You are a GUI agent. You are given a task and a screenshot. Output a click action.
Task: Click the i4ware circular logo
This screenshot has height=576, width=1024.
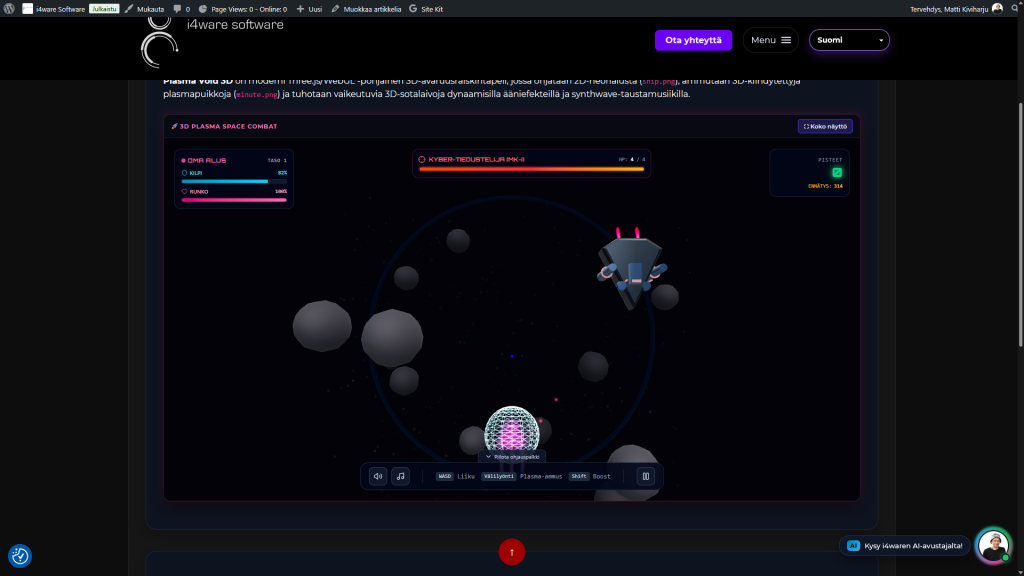point(159,43)
